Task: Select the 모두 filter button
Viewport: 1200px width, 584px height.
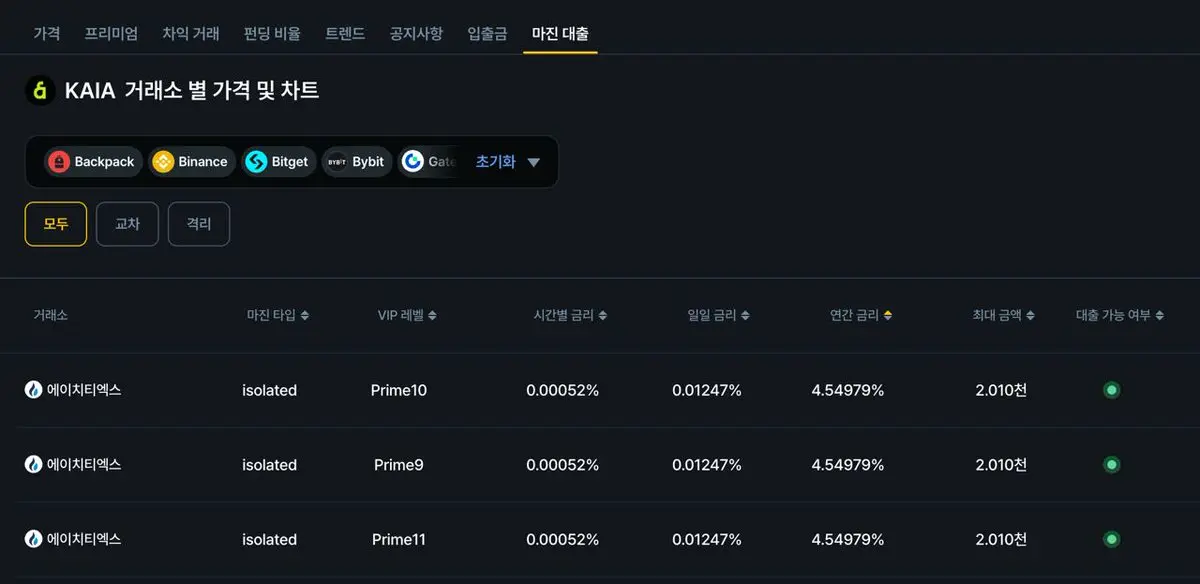Action: [56, 224]
